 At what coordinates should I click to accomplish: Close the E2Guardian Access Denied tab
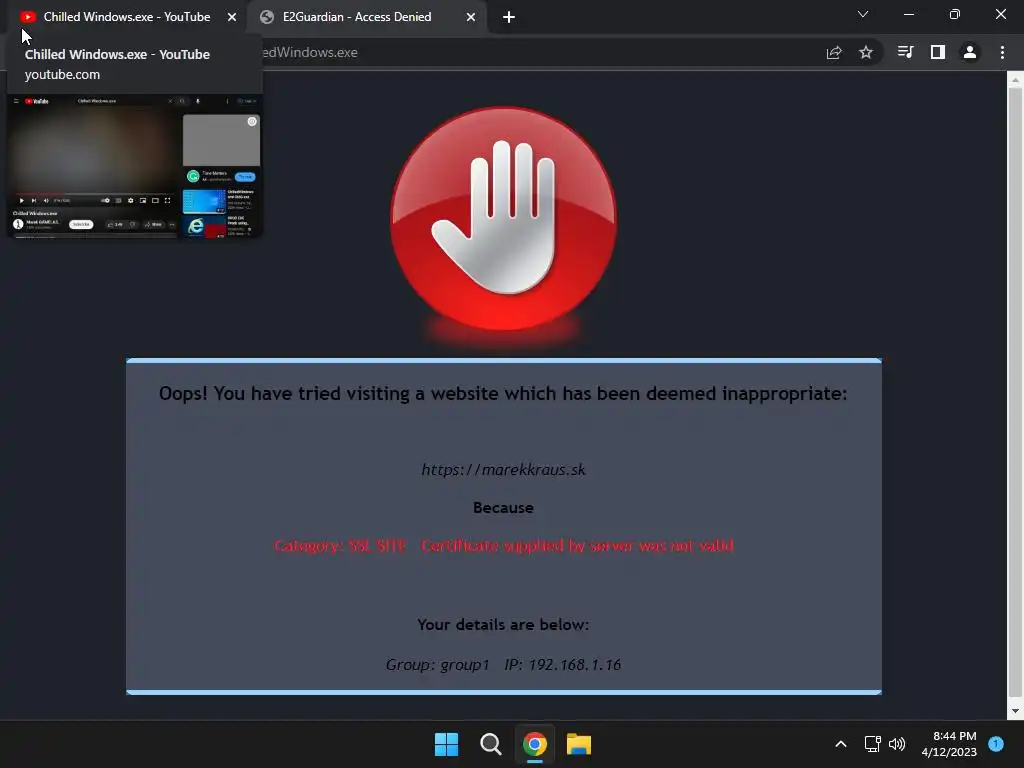[x=471, y=17]
